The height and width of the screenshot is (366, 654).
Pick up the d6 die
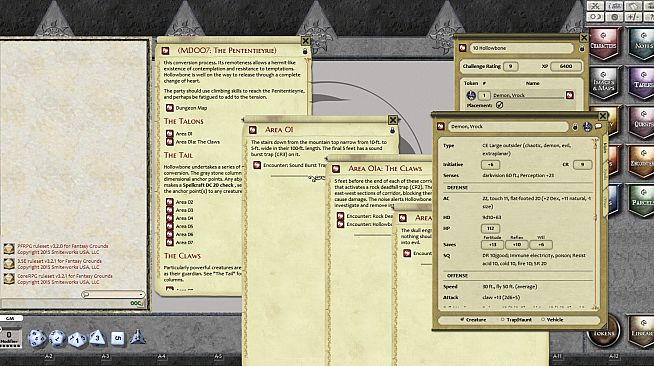pyautogui.click(x=118, y=338)
